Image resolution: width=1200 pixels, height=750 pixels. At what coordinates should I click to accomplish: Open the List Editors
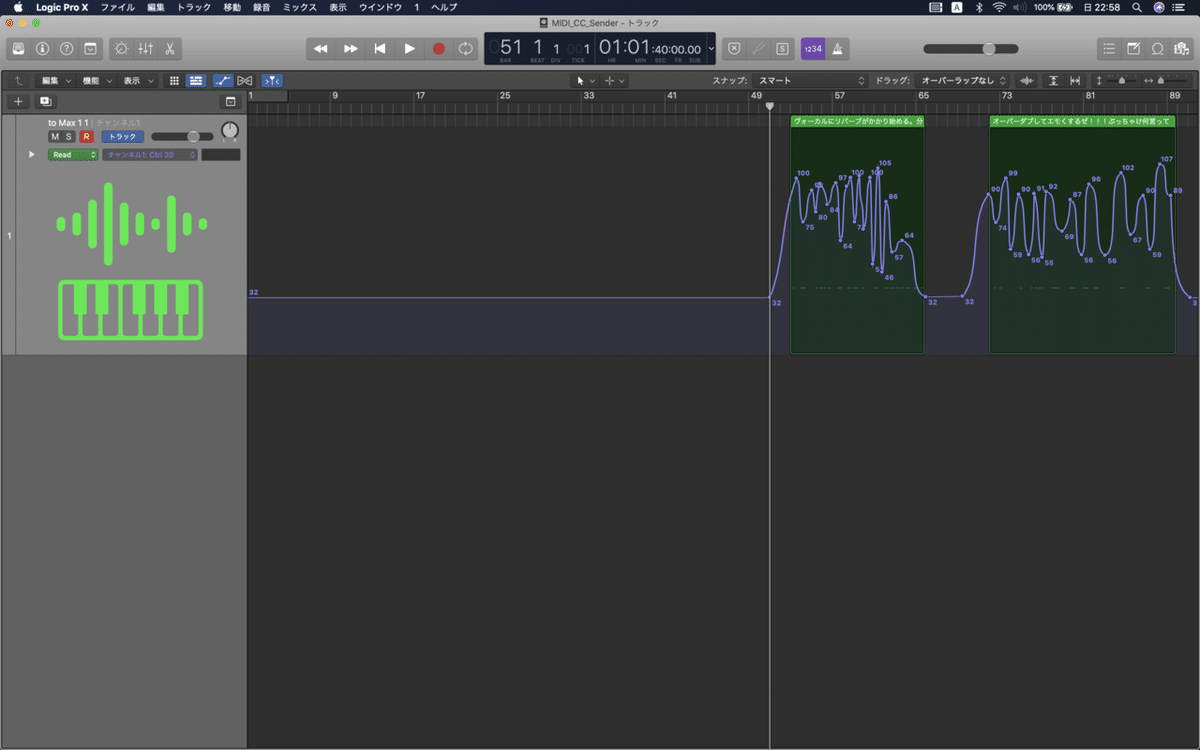click(x=1108, y=48)
